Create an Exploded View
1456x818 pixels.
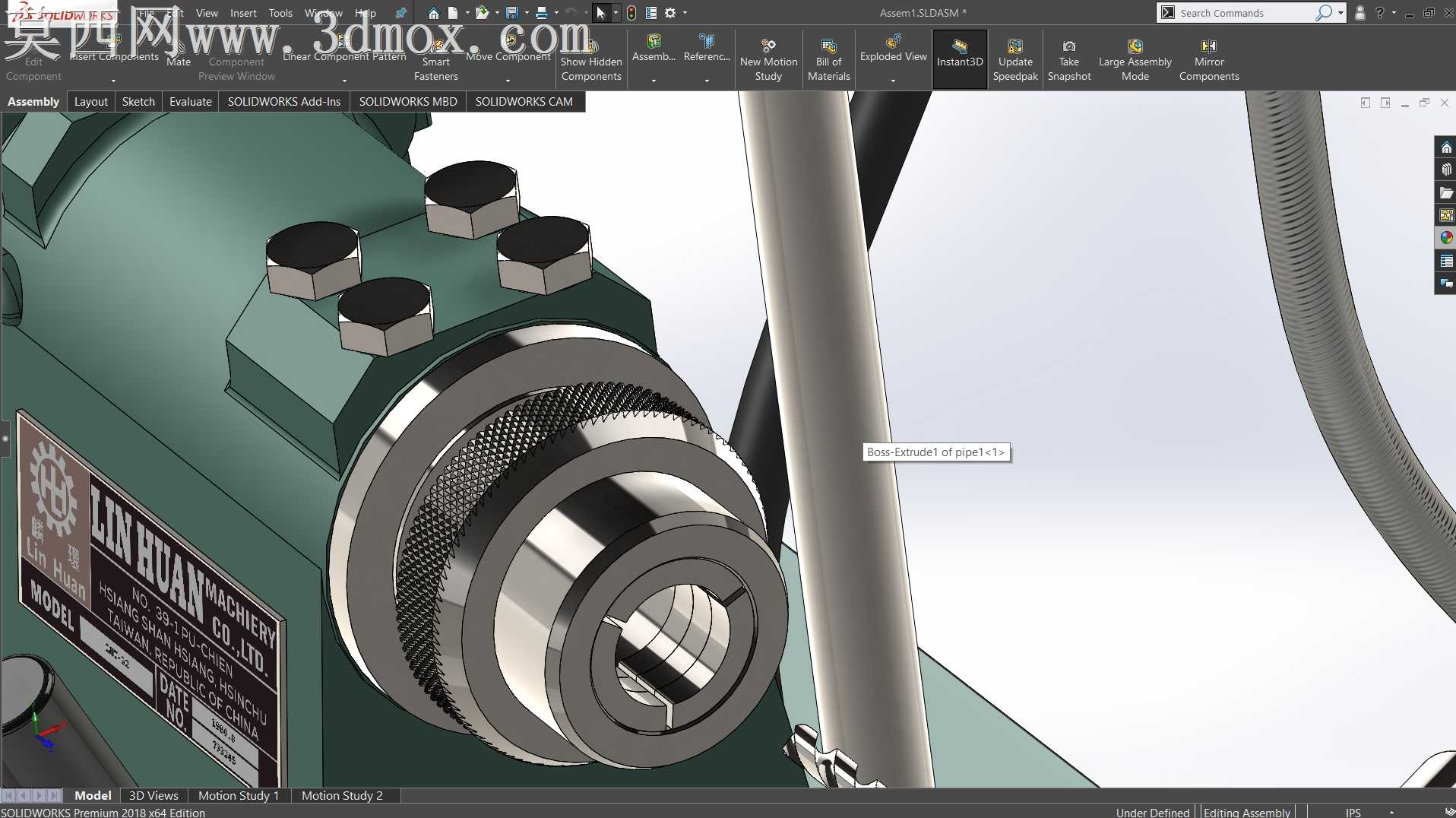coord(894,49)
